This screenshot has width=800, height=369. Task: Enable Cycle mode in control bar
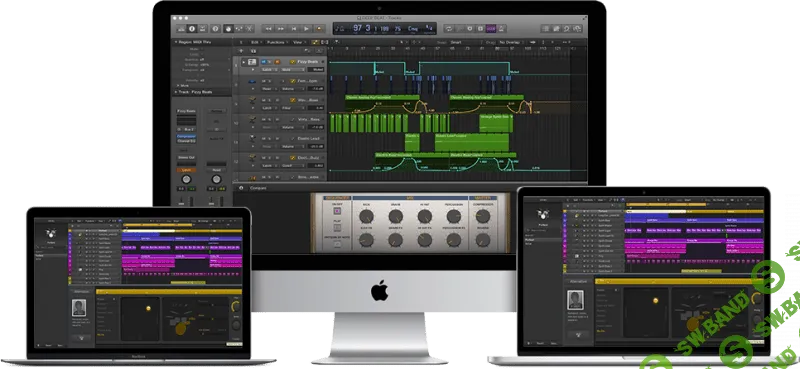pyautogui.click(x=449, y=29)
